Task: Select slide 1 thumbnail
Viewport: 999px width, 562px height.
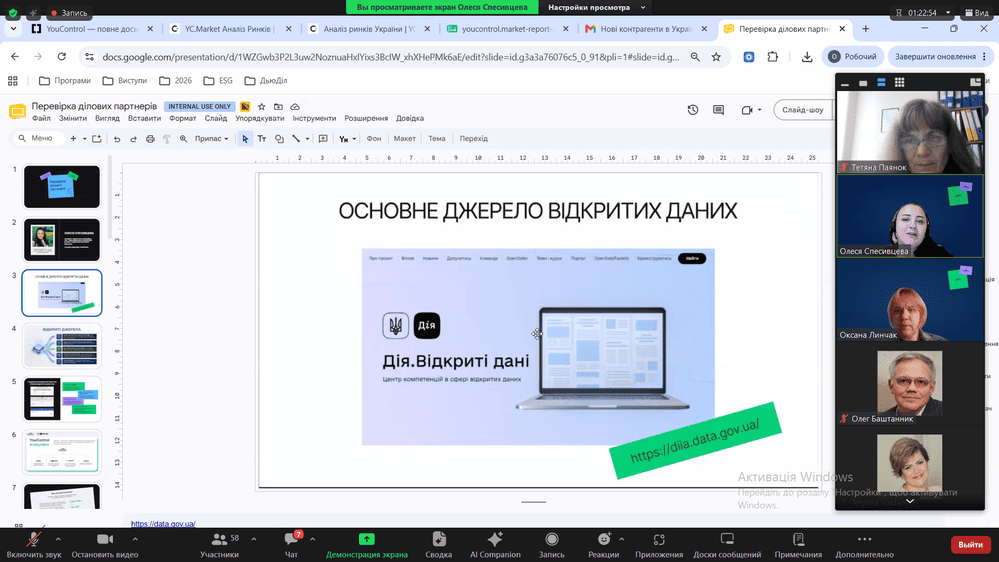Action: [62, 187]
